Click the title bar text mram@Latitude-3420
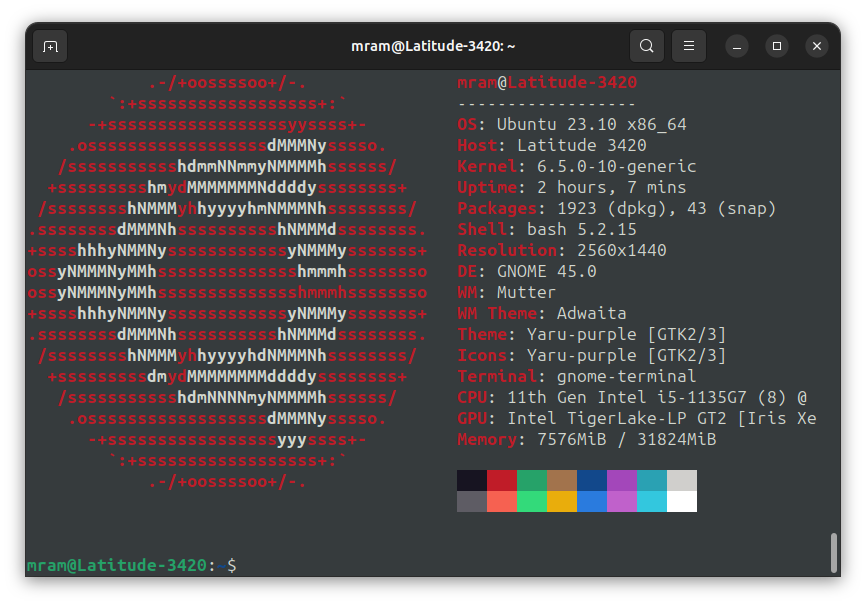866x605 pixels. click(432, 46)
